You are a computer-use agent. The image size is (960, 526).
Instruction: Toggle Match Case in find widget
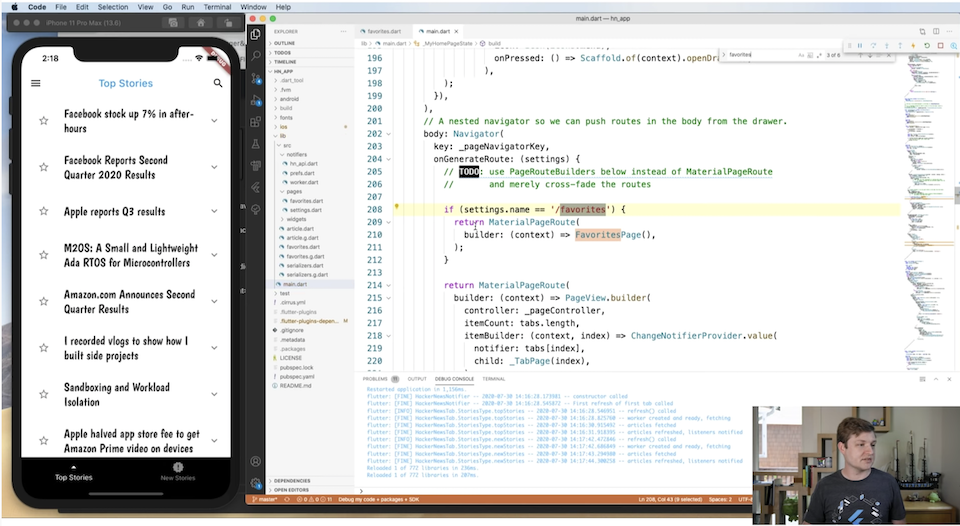[x=801, y=55]
